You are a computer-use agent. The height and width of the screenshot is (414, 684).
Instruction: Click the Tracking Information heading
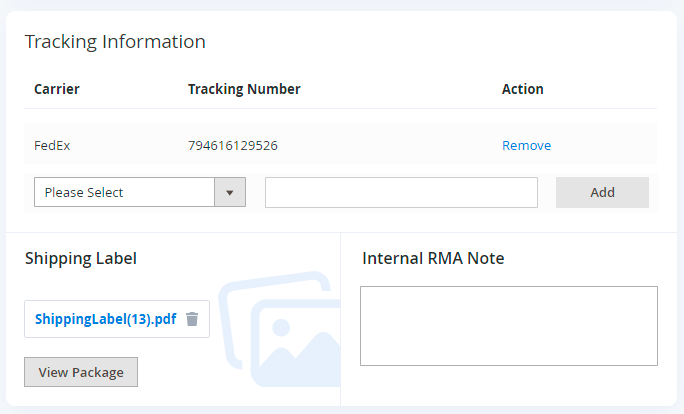coord(115,41)
